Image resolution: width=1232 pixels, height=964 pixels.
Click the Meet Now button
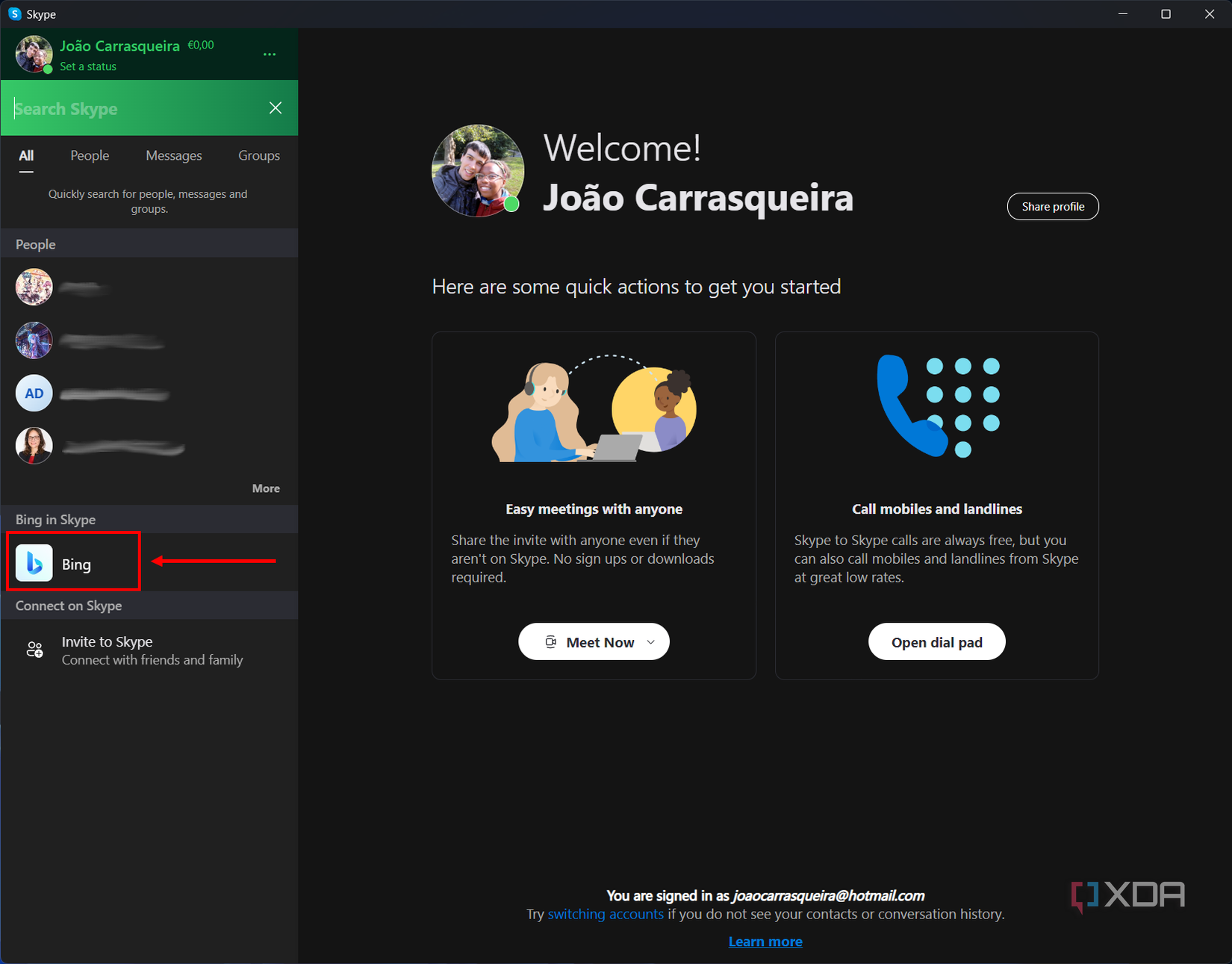coord(594,641)
